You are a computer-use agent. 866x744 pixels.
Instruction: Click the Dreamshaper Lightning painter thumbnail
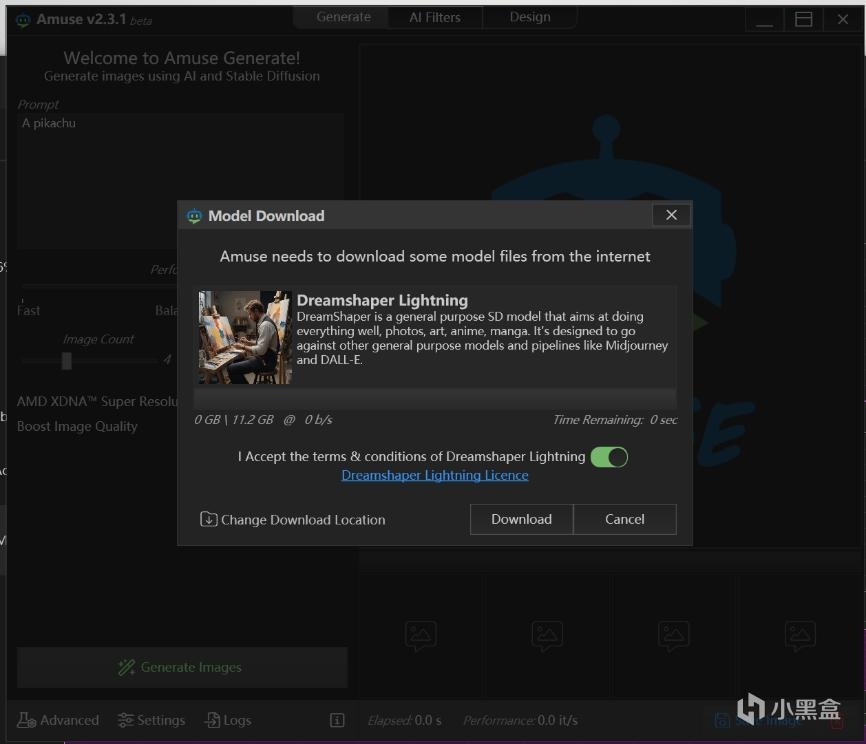point(245,337)
